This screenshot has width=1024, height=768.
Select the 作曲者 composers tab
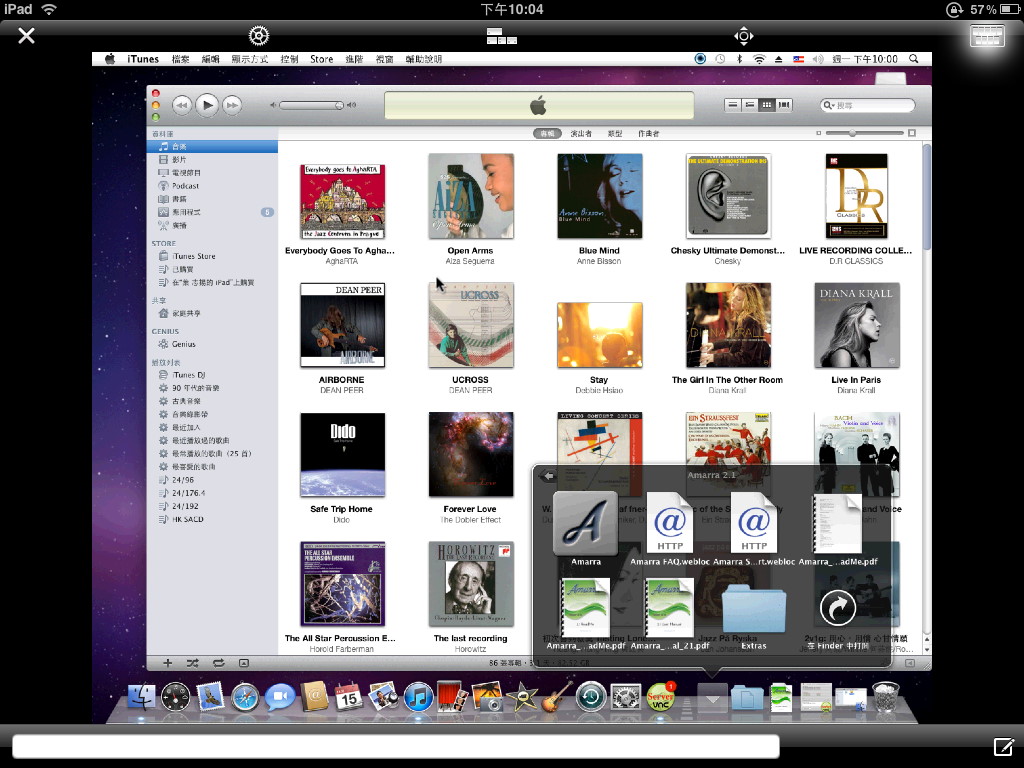(x=648, y=133)
